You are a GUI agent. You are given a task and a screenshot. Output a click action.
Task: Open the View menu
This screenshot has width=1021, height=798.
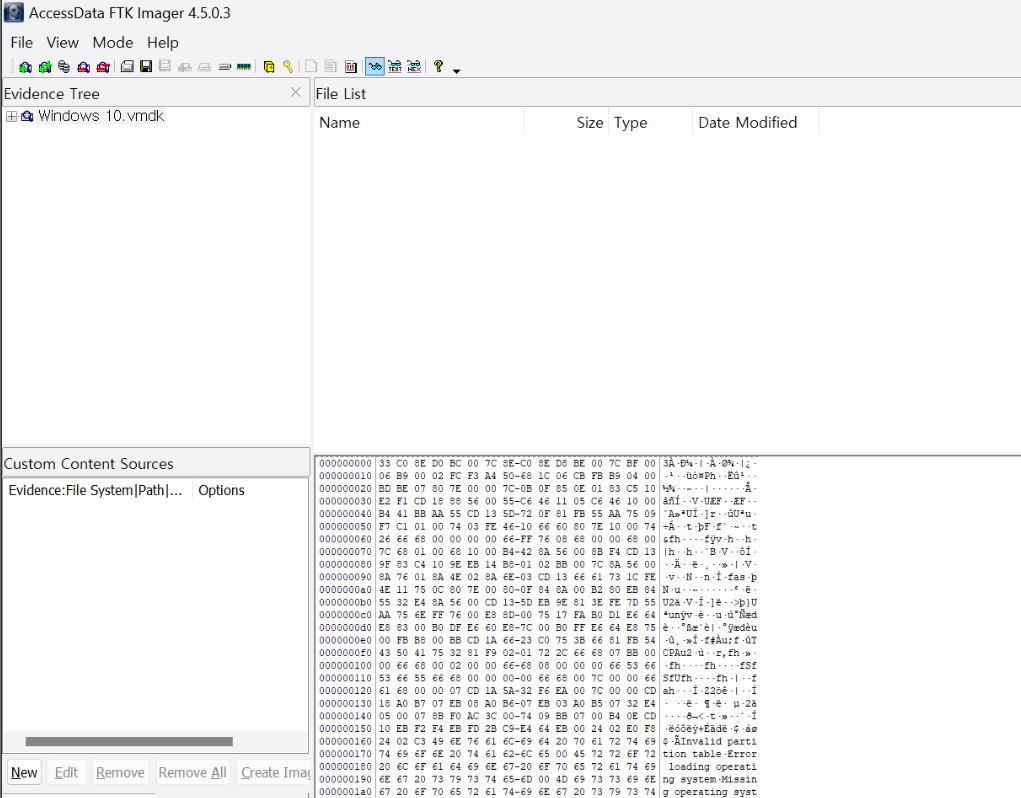[x=63, y=42]
